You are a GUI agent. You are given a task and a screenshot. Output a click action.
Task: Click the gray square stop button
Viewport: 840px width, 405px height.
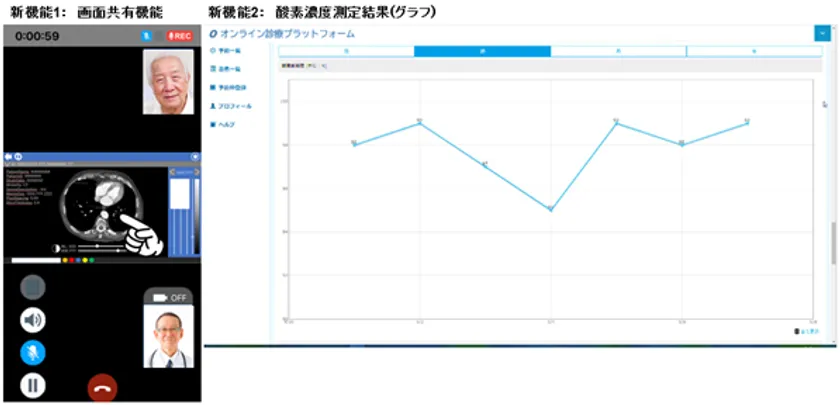[x=33, y=287]
